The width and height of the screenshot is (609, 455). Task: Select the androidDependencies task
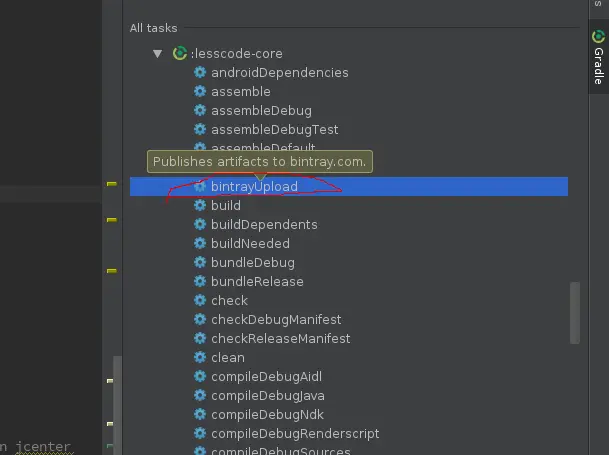coord(280,73)
